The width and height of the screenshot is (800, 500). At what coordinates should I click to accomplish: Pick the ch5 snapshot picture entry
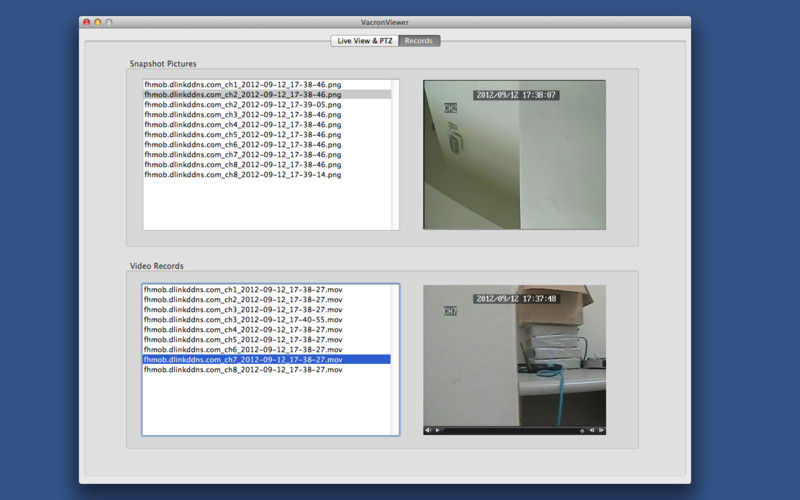pos(242,135)
